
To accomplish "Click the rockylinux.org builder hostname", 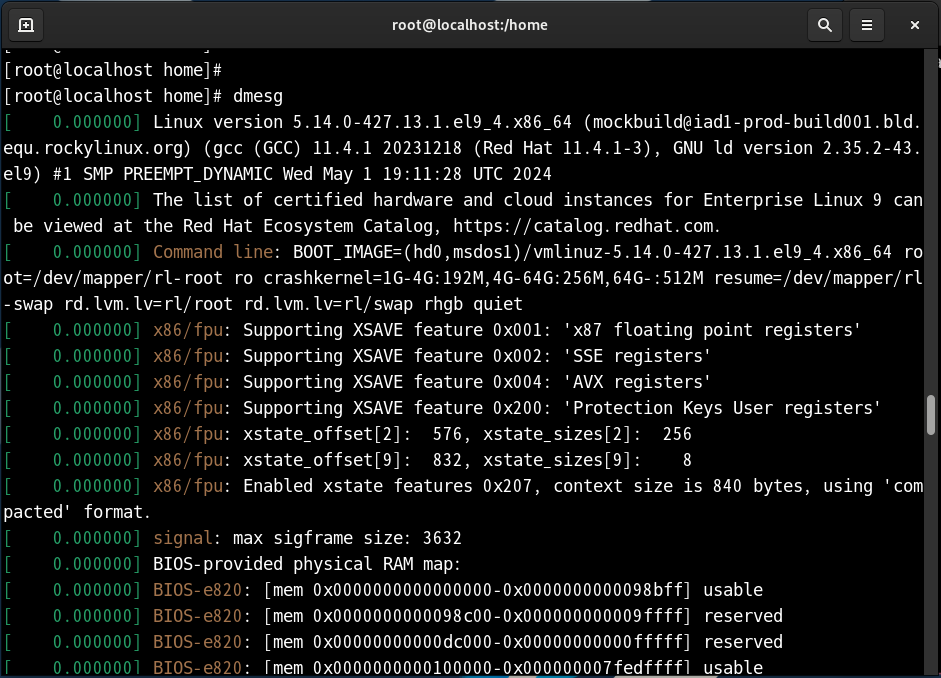I will pyautogui.click(x=463, y=135).
